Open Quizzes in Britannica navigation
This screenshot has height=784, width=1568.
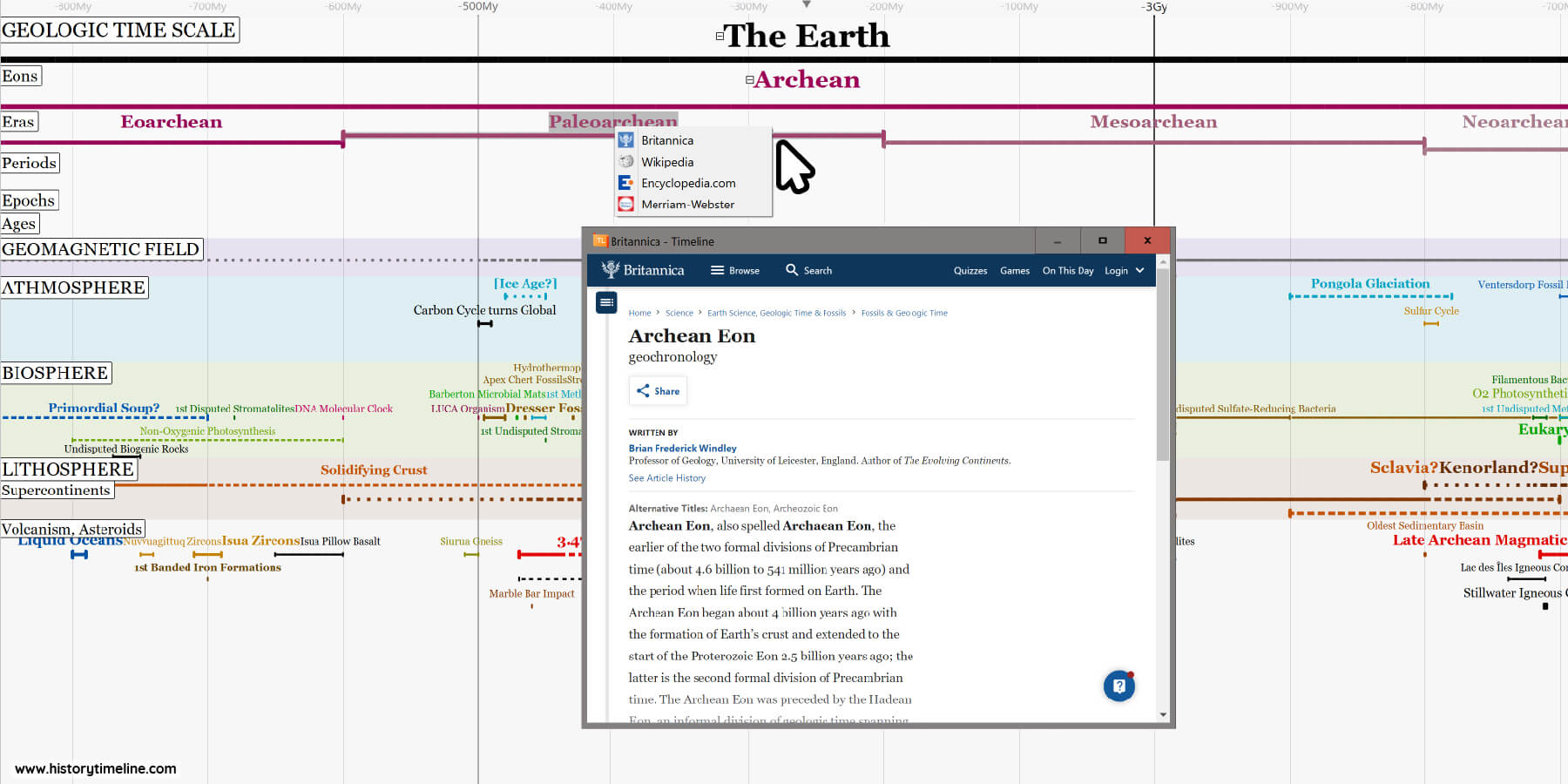(x=970, y=271)
